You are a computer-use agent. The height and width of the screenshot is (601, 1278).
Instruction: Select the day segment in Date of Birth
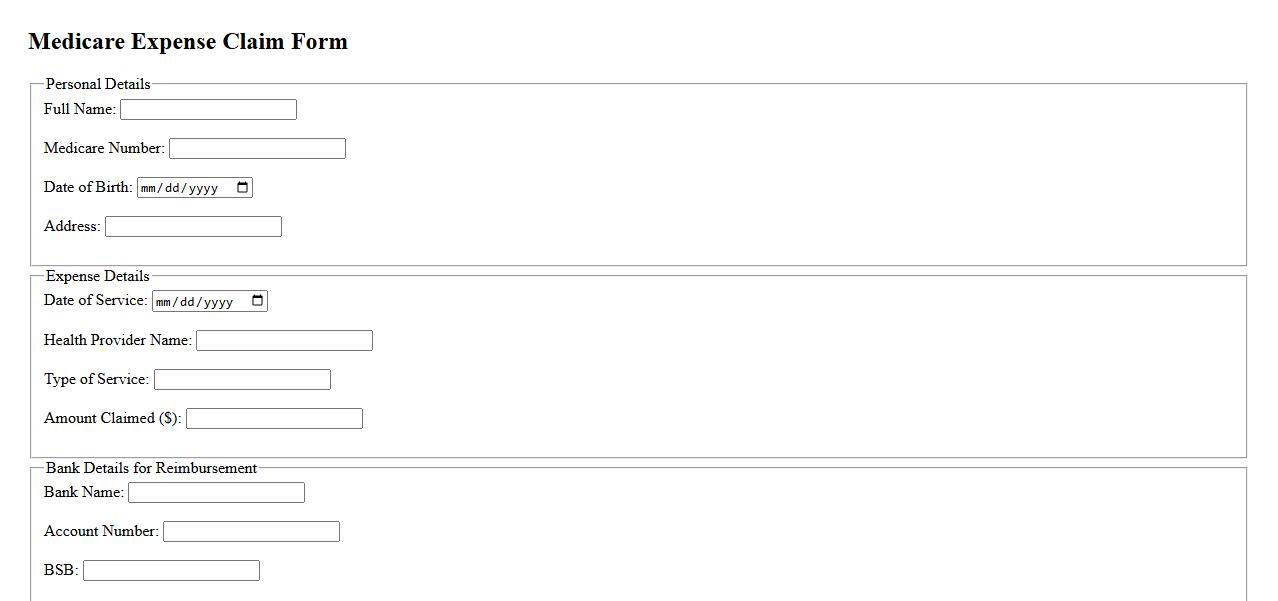coord(172,188)
